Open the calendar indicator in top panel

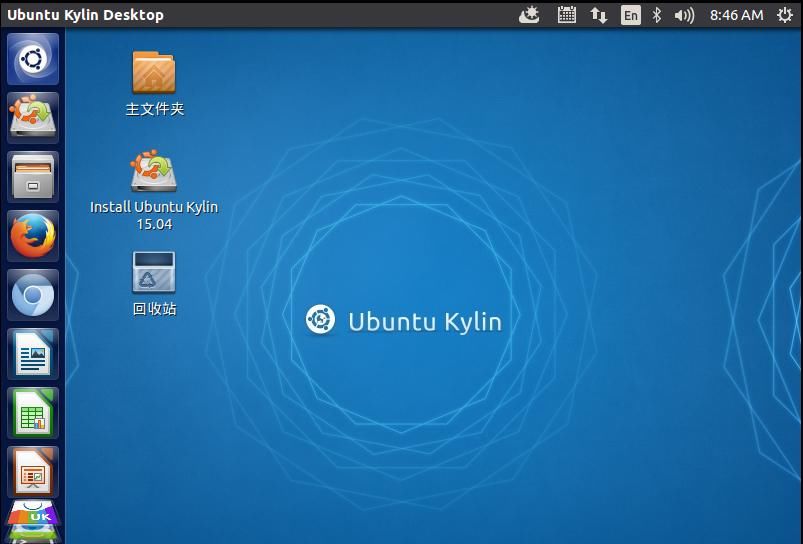click(x=567, y=15)
